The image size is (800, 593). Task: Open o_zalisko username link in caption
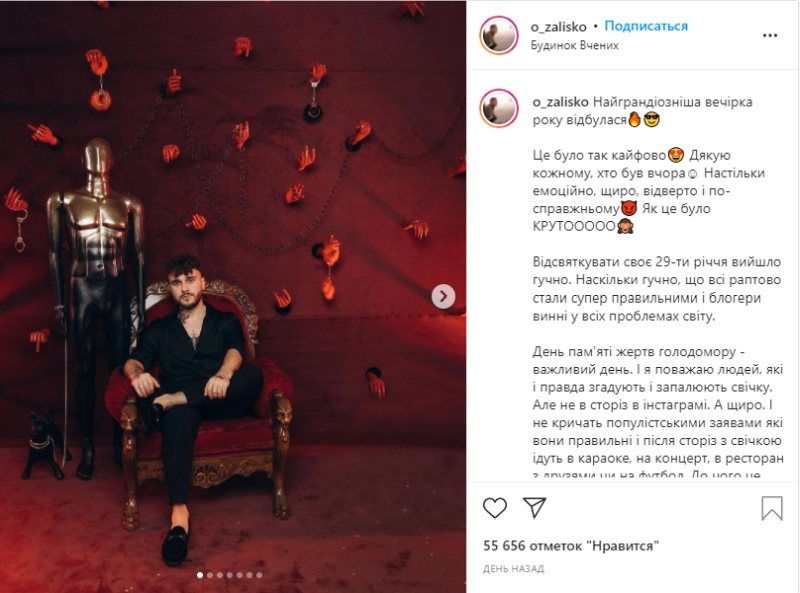pyautogui.click(x=560, y=102)
